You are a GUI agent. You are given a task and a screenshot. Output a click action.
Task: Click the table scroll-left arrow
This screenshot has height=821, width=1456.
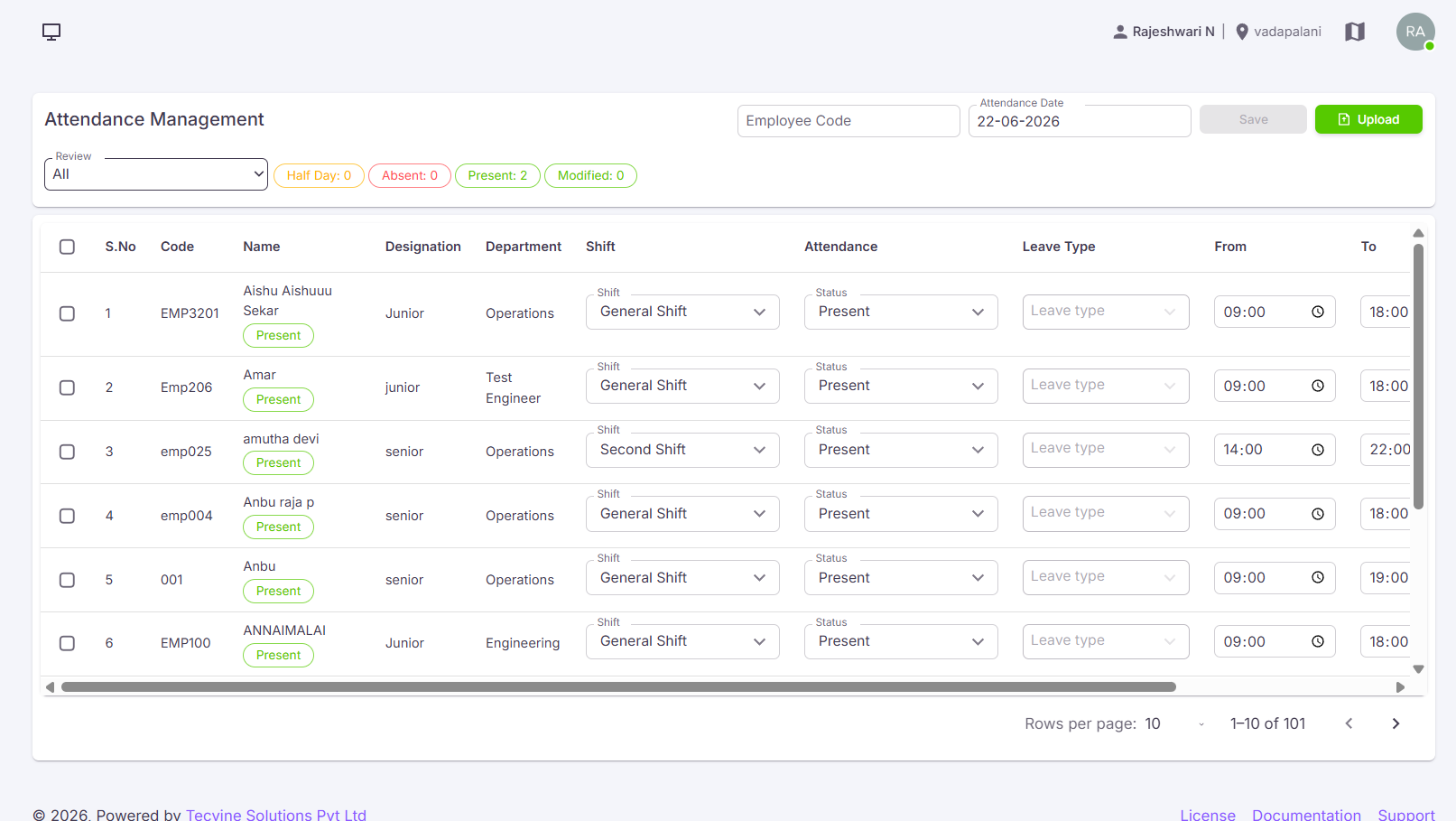[x=50, y=687]
